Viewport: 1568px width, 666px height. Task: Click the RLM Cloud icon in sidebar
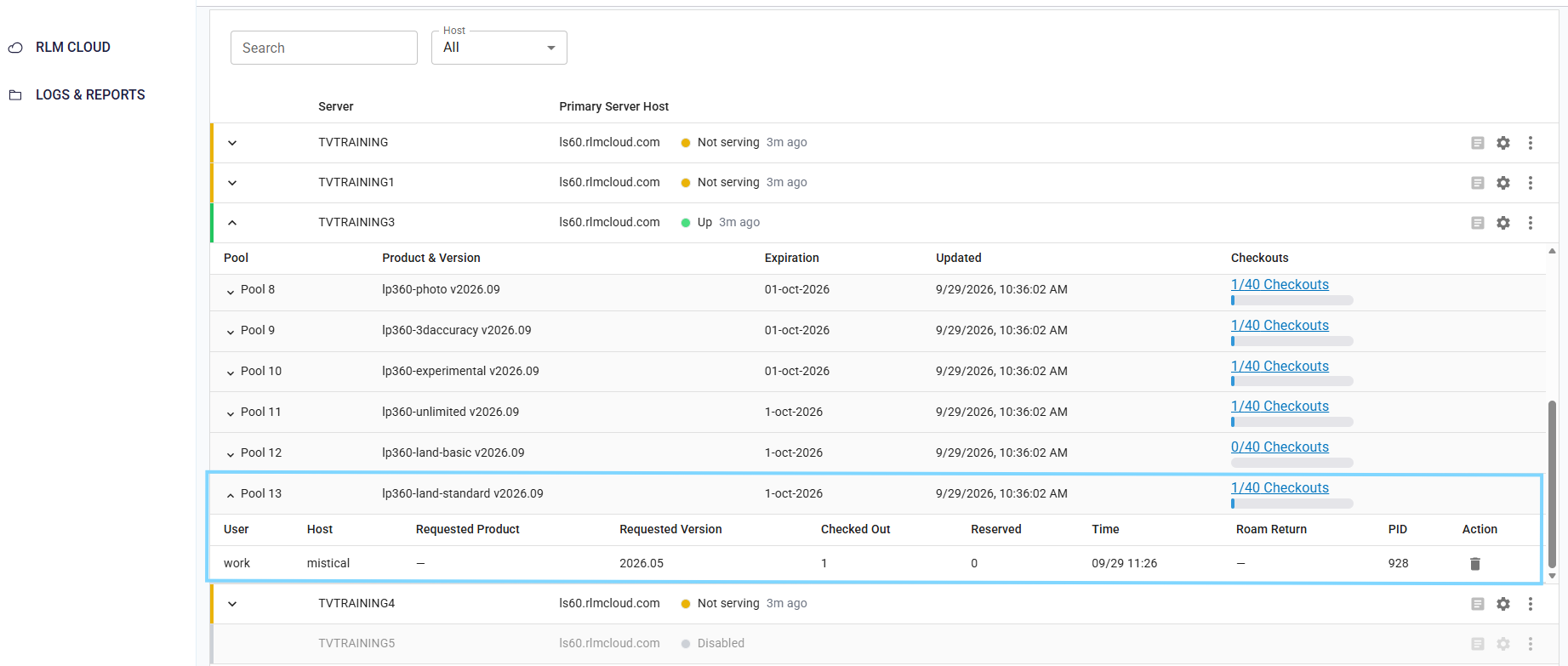(15, 48)
